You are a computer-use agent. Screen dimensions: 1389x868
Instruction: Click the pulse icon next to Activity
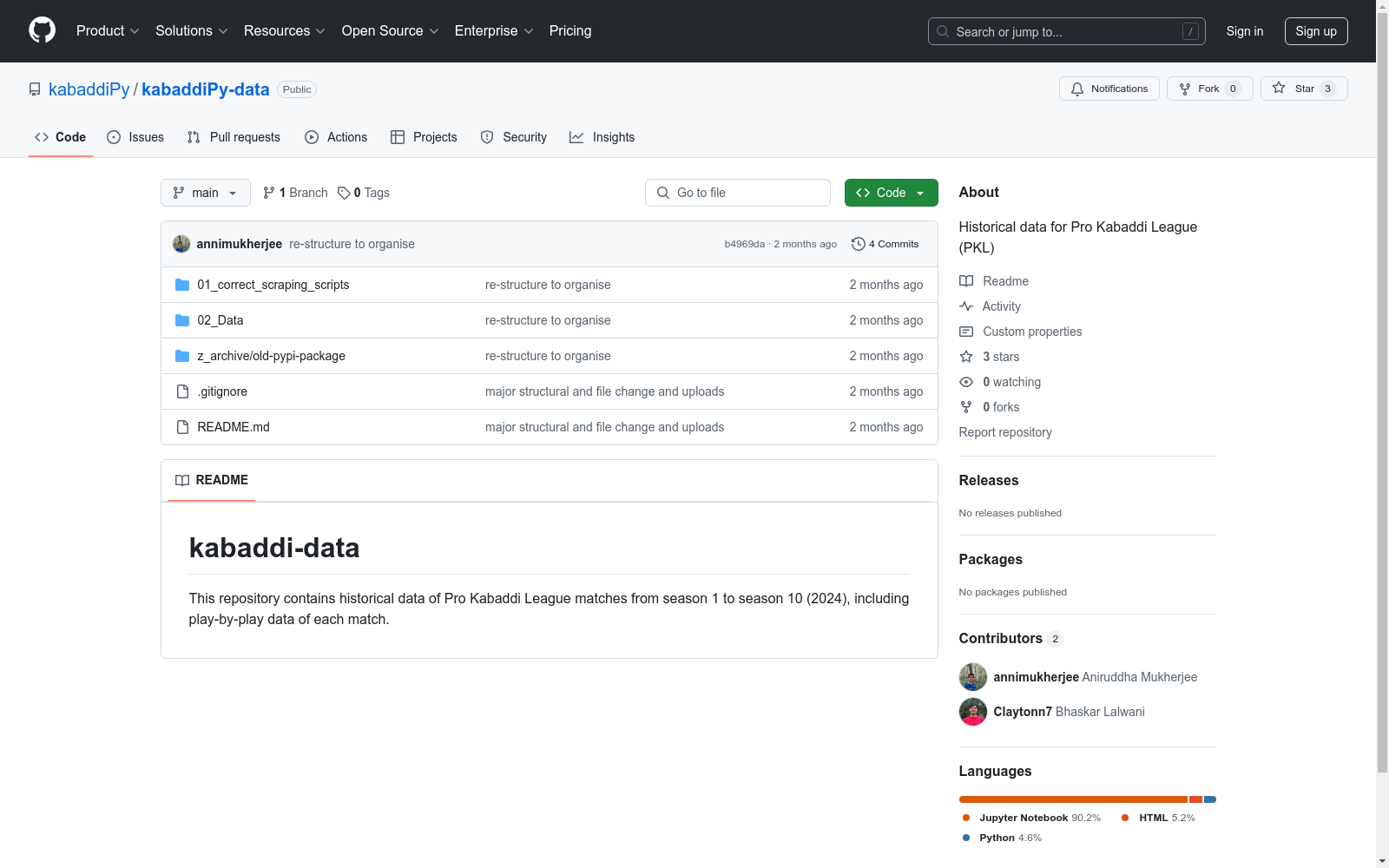[966, 306]
